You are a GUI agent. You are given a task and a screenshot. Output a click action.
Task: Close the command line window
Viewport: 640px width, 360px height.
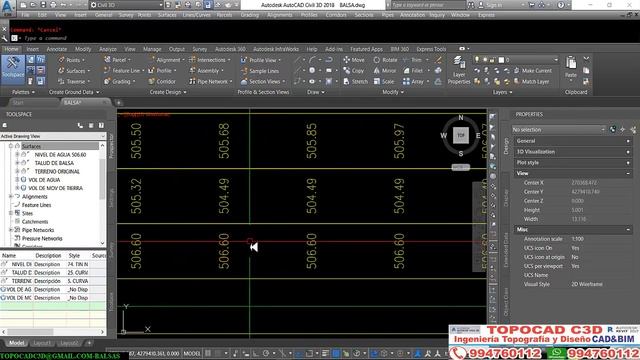[x=4, y=29]
